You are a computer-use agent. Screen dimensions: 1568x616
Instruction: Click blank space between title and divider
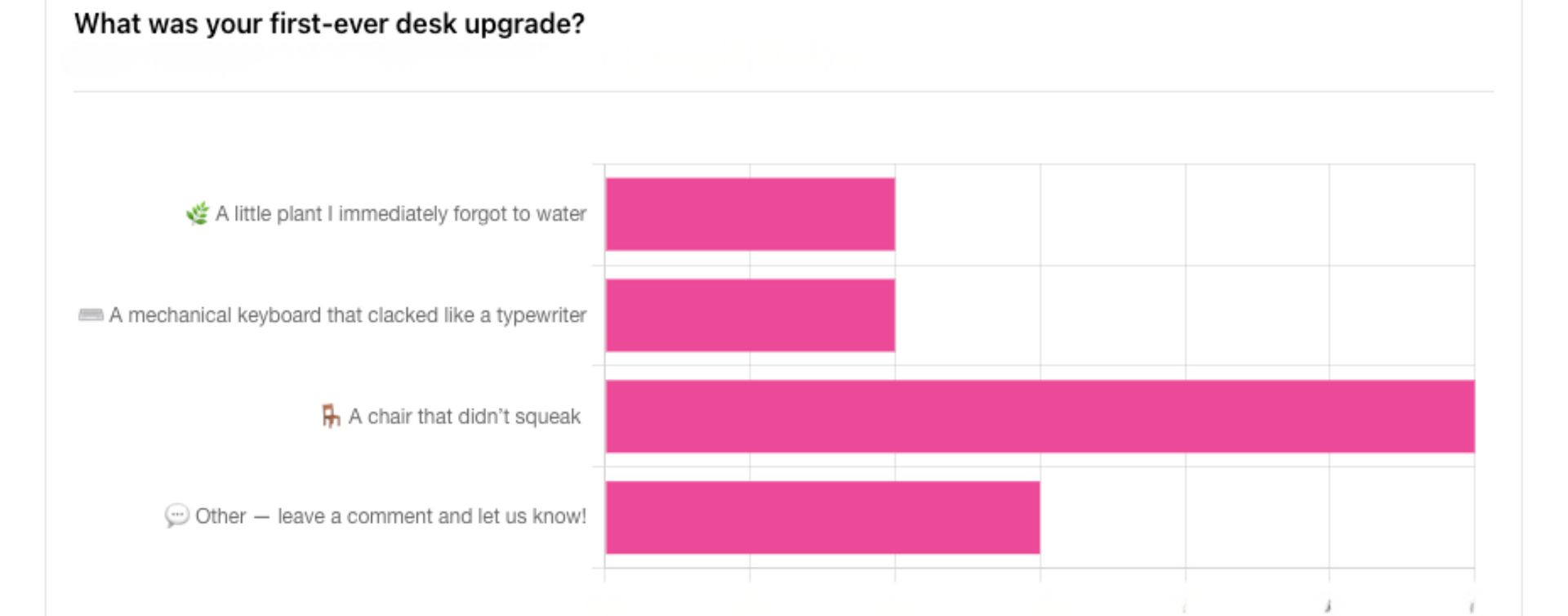click(x=1062, y=61)
